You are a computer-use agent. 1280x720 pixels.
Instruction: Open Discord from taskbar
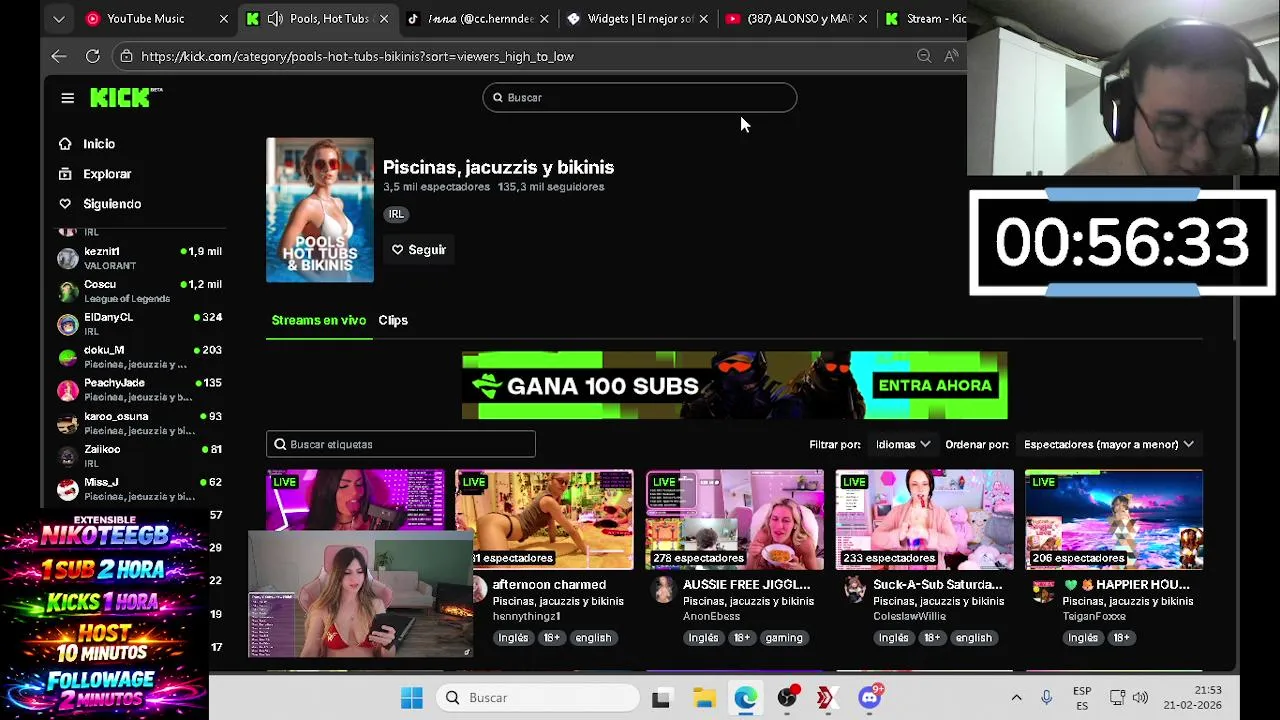point(869,698)
